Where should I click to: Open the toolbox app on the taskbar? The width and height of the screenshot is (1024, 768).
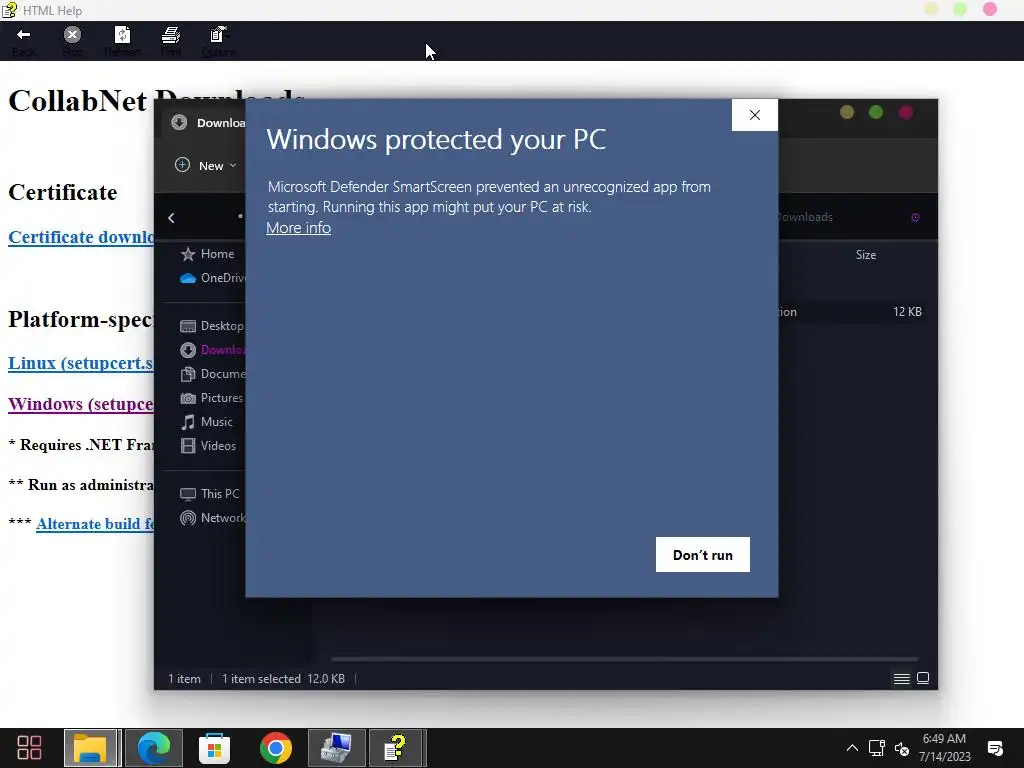tap(336, 748)
